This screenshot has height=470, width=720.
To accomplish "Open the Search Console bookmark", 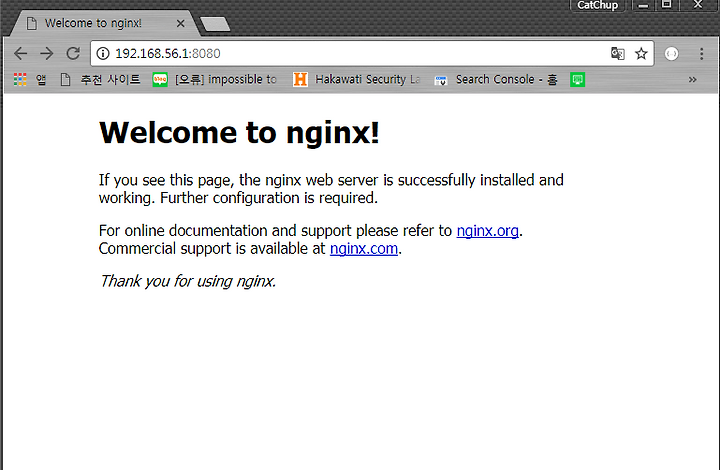I will click(496, 79).
